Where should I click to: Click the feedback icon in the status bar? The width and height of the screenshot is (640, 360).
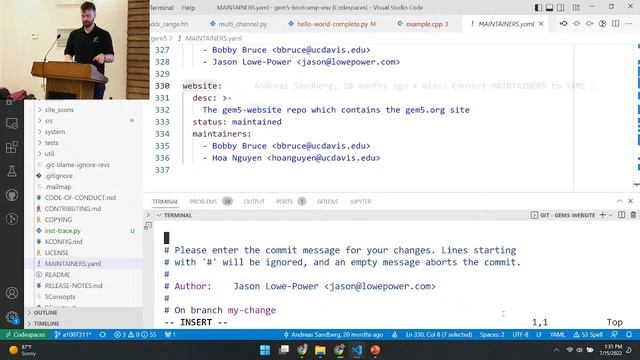[x=614, y=335]
